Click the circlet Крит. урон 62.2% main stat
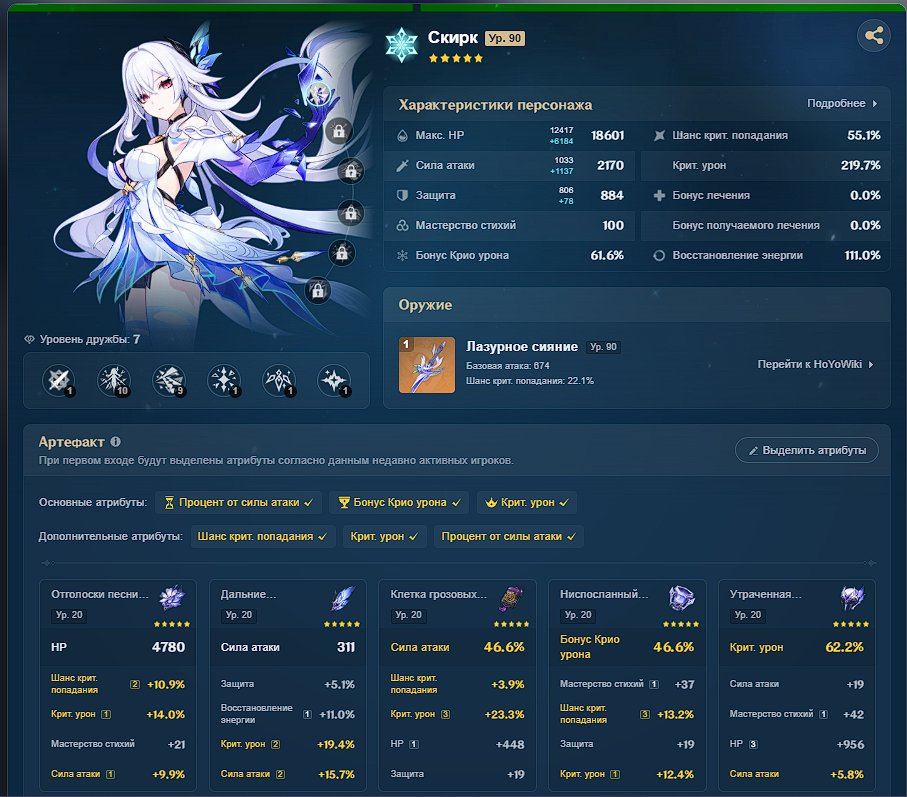 pyautogui.click(x=797, y=647)
